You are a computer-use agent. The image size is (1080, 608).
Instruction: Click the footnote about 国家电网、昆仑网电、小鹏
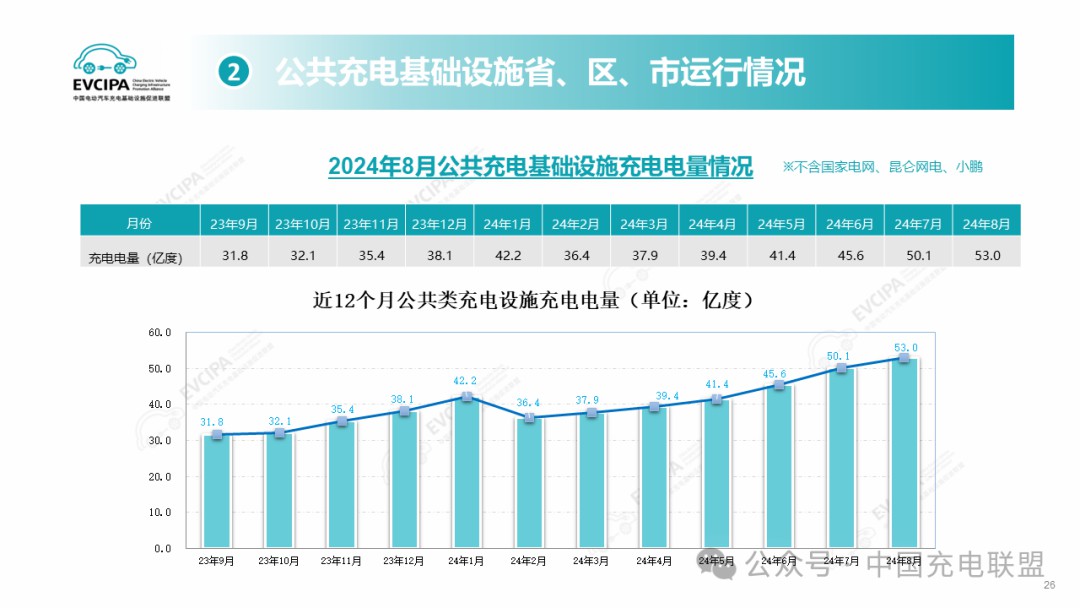click(x=882, y=166)
